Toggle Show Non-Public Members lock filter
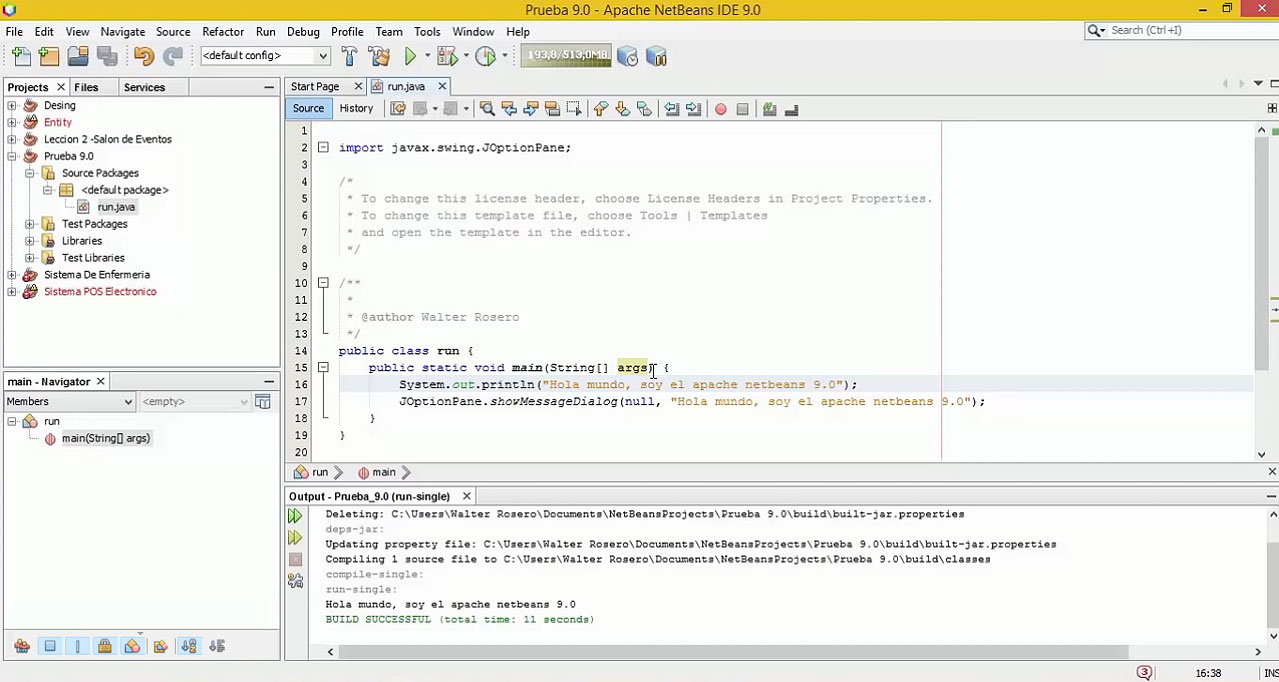The height and width of the screenshot is (682, 1279). [x=104, y=647]
